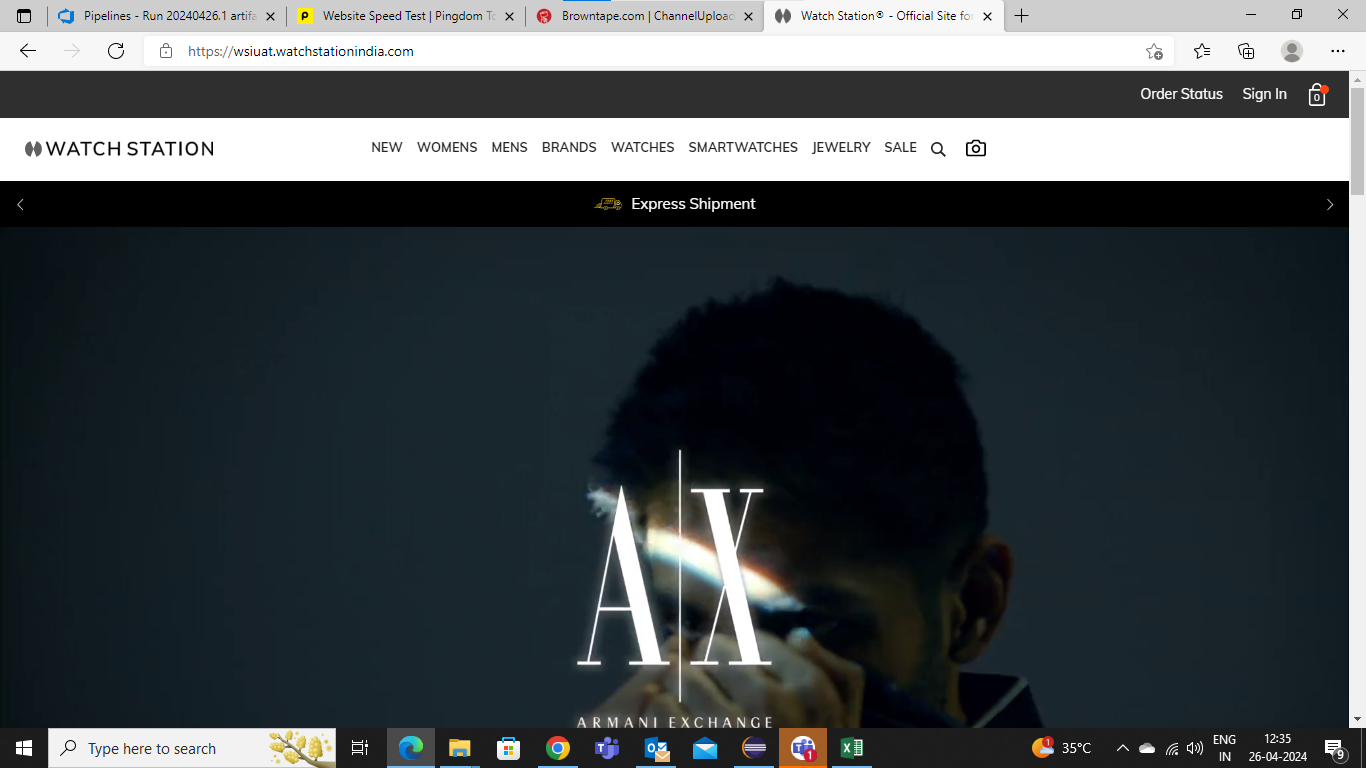
Task: Add page to favorites star icon
Action: pos(1154,51)
